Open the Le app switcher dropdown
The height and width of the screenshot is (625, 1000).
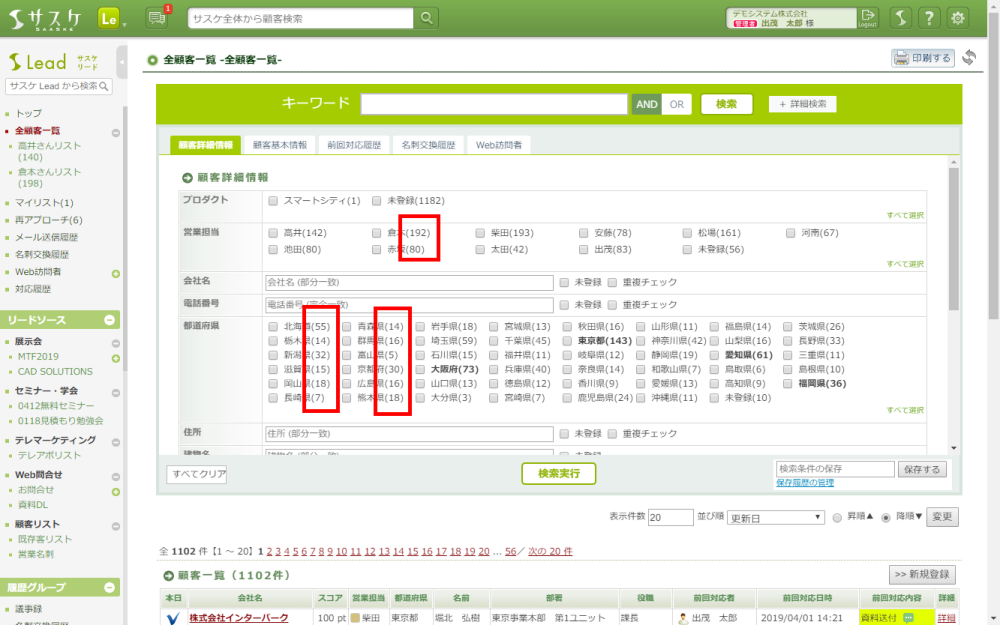tap(112, 19)
